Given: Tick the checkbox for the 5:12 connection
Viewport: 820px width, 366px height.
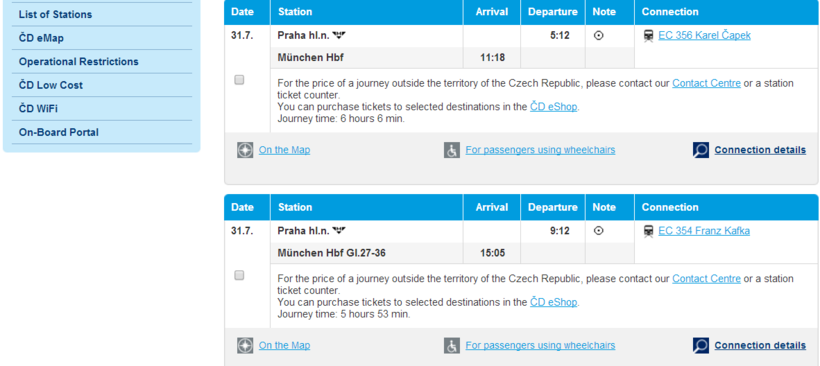Looking at the screenshot, I should tap(240, 80).
